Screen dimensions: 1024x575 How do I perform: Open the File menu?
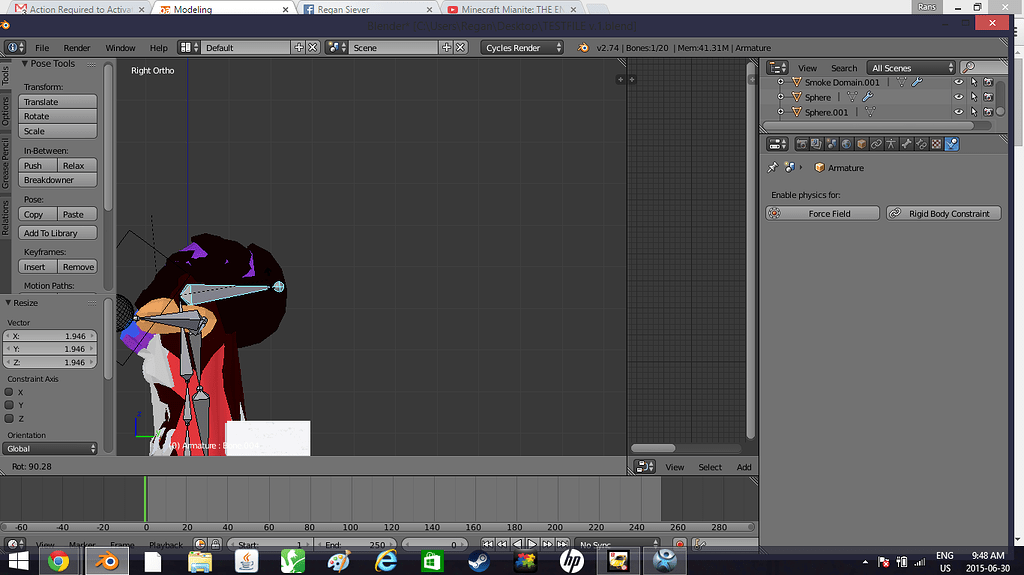[42, 48]
